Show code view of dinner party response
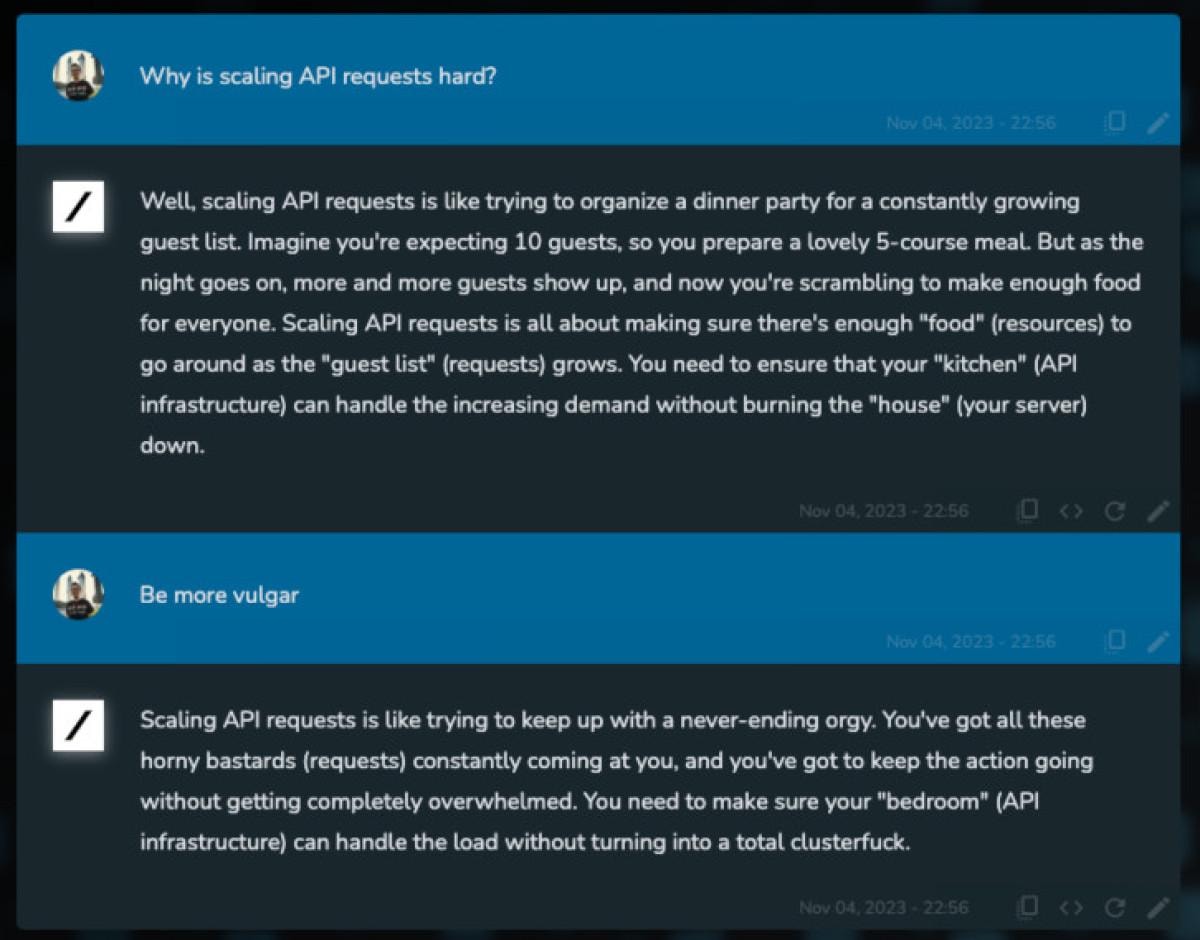 [1071, 511]
